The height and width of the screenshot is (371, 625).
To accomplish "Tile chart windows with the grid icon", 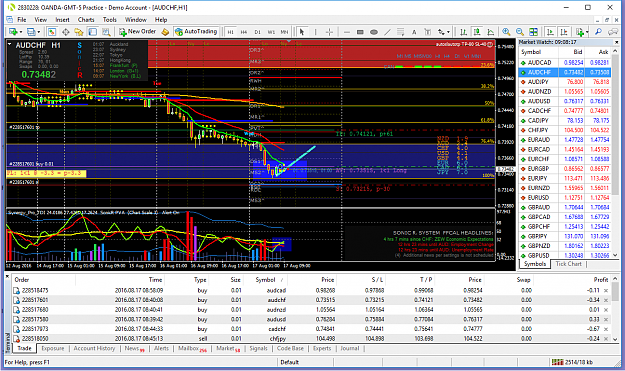I will pos(533,32).
